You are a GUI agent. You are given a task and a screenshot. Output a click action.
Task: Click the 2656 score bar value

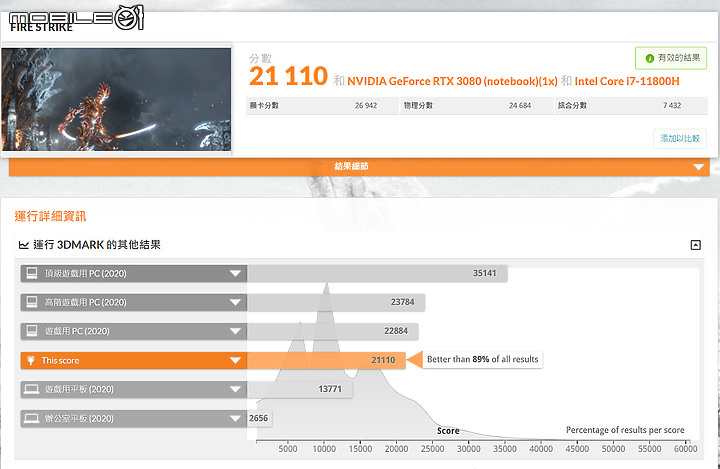pos(259,418)
